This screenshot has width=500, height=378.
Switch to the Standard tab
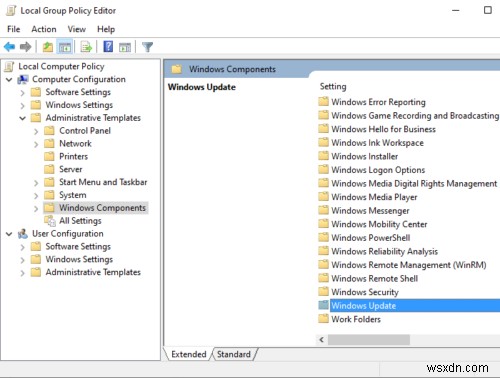tap(234, 354)
